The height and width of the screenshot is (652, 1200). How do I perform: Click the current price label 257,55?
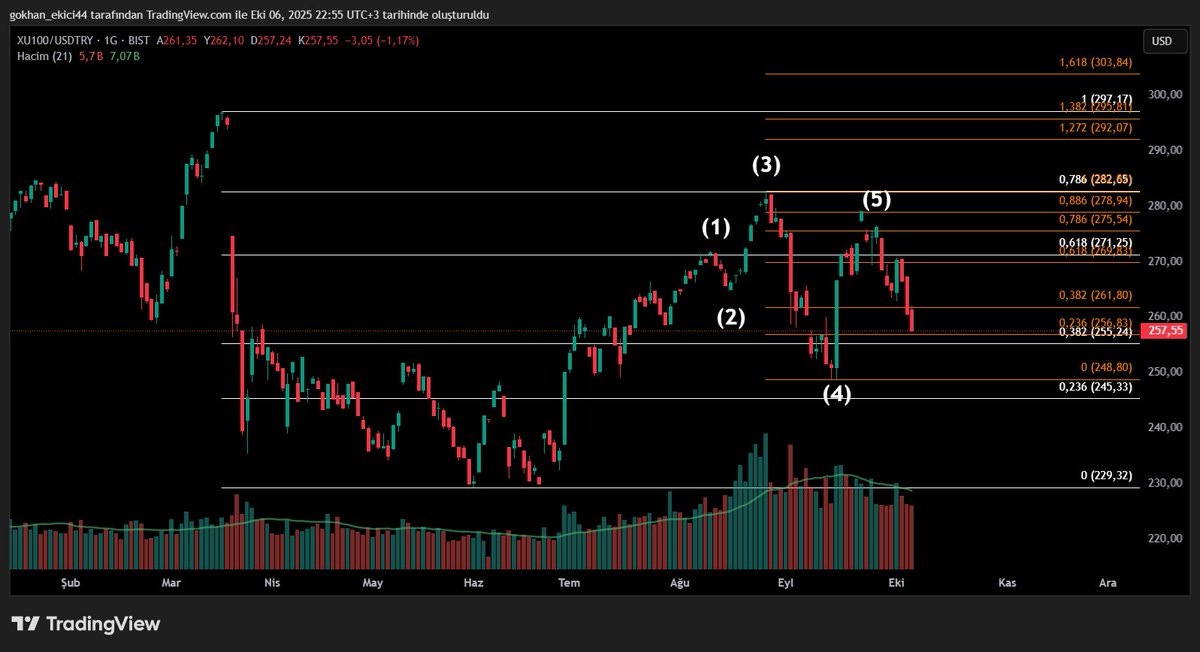(x=1166, y=330)
